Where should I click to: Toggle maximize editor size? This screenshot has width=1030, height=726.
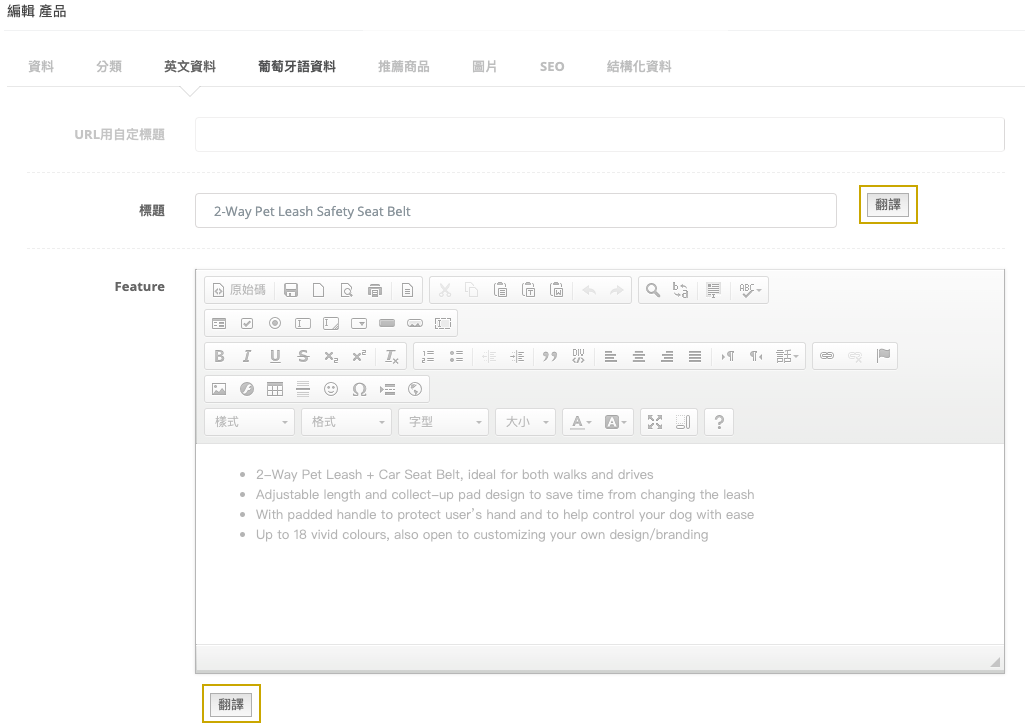pyautogui.click(x=655, y=422)
